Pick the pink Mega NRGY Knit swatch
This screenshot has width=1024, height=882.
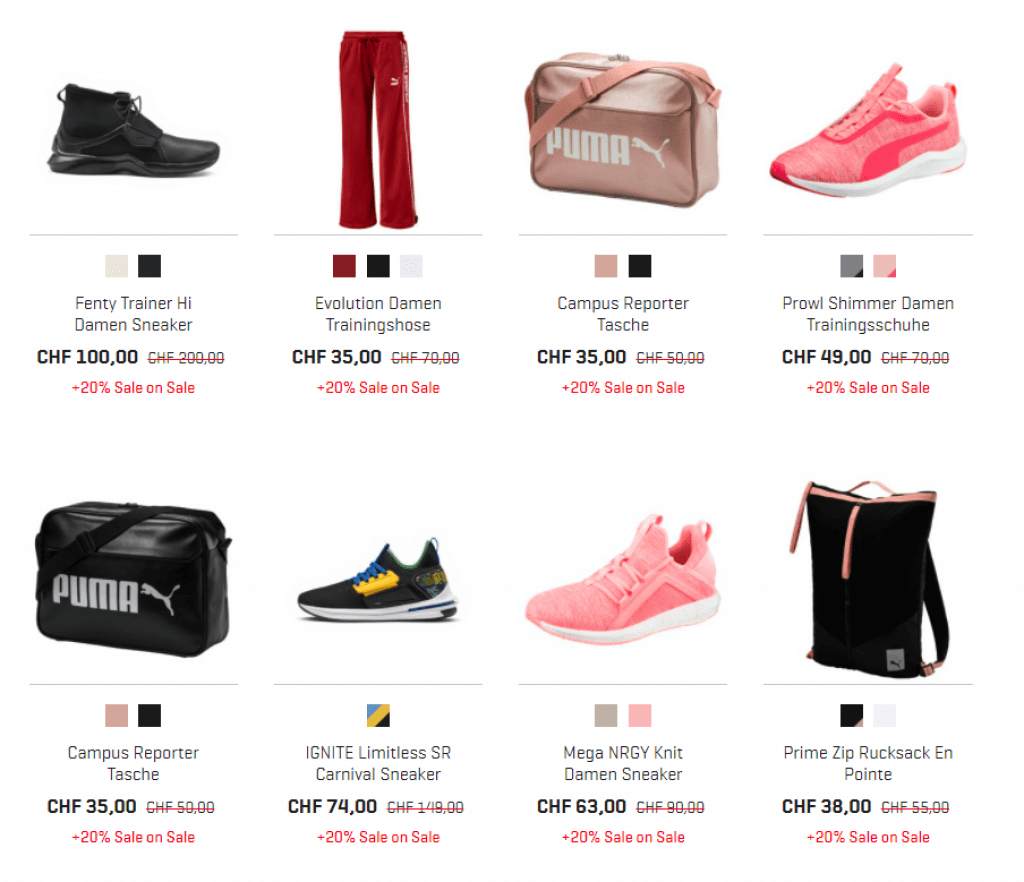point(640,716)
